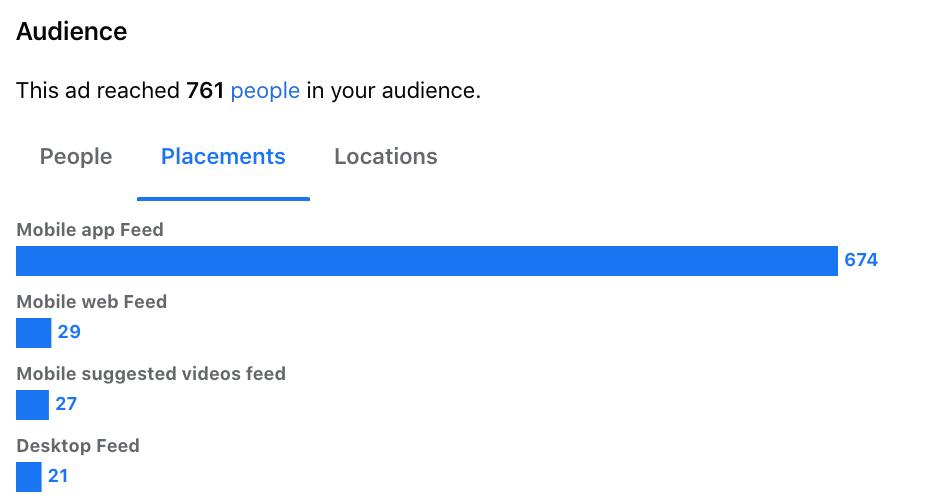Open the Locations tab
This screenshot has width=950, height=504.
pyautogui.click(x=386, y=157)
